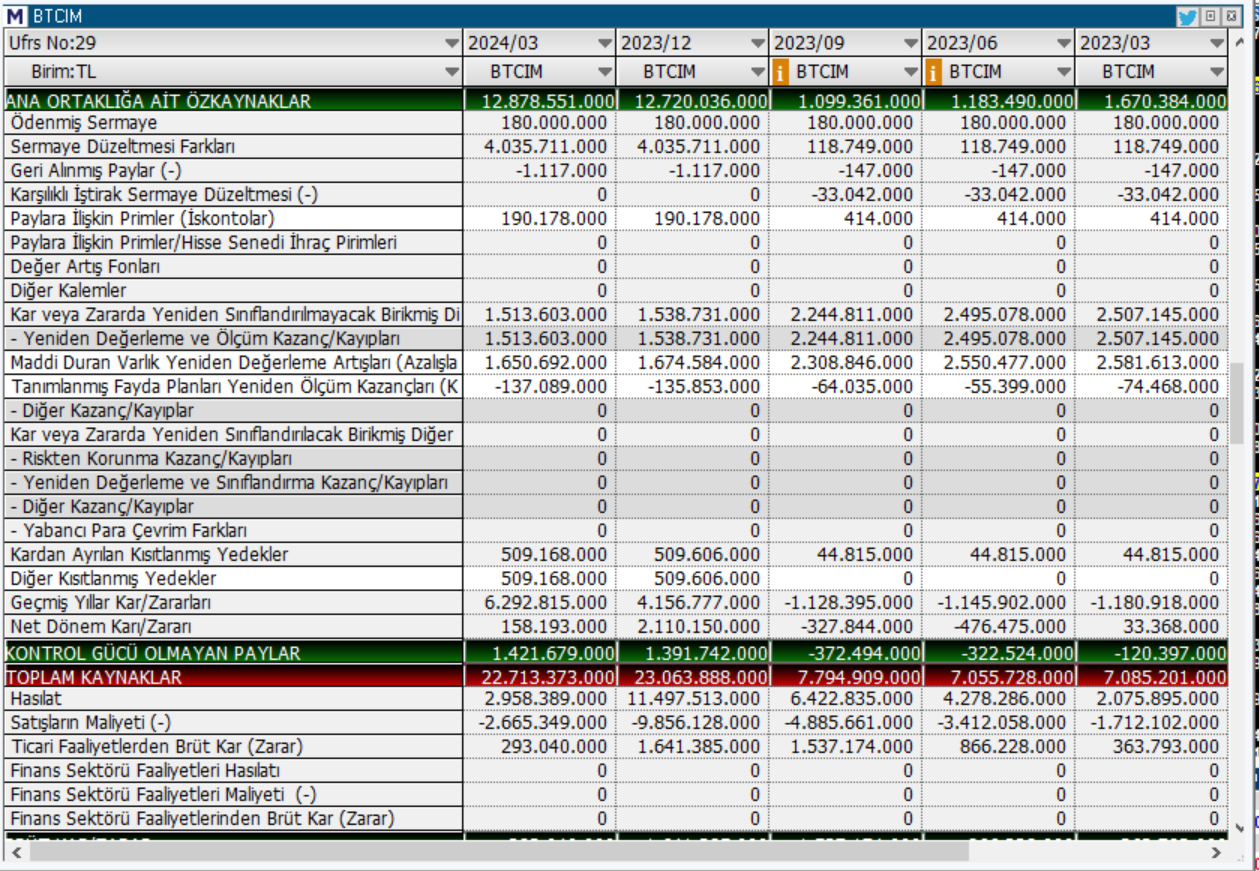1259x871 pixels.
Task: Open the 2024/03 period dropdown
Action: 605,43
